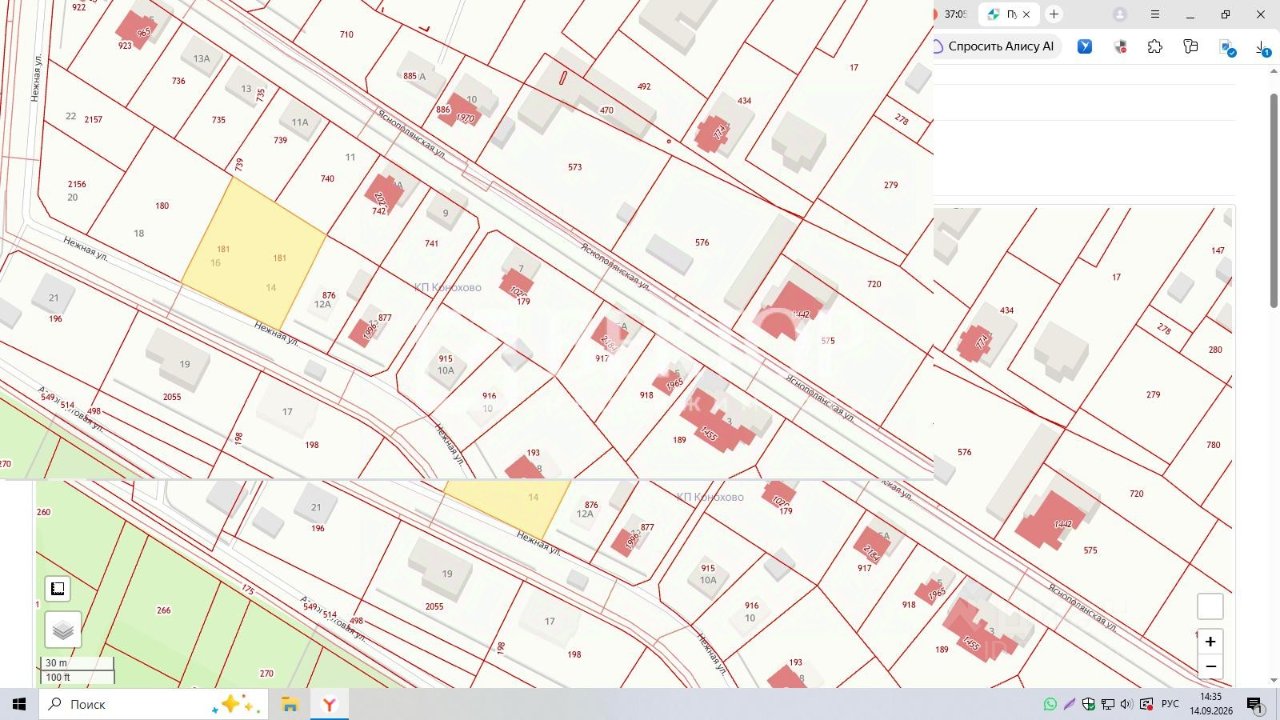Click the blue Yandex translate icon

click(x=1084, y=46)
